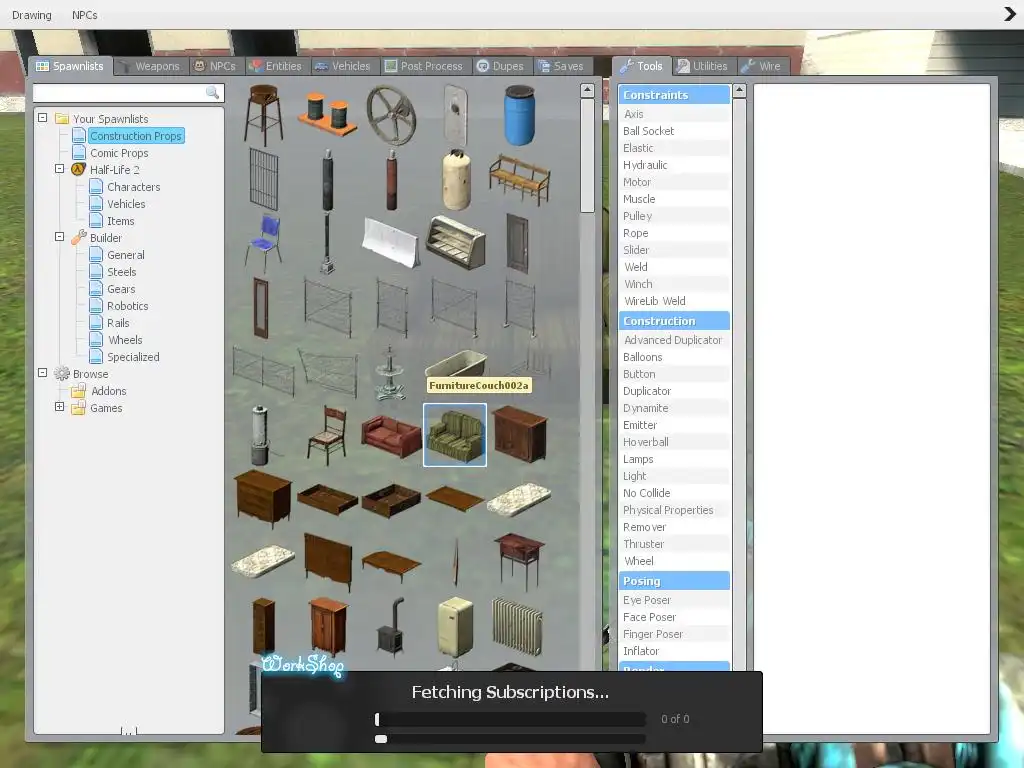Spawn the radiator prop
This screenshot has width=1024, height=768.
(x=519, y=627)
